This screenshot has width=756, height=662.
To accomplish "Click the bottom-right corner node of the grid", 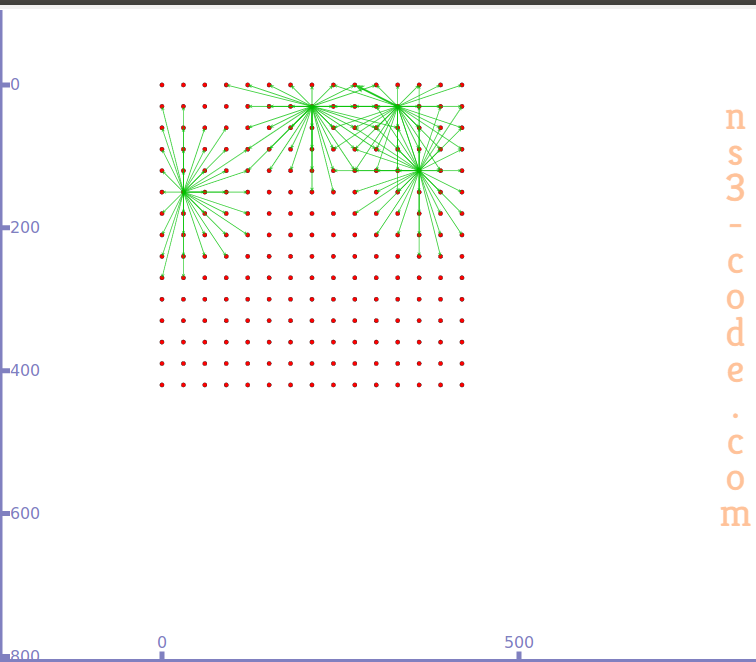I will coord(462,385).
